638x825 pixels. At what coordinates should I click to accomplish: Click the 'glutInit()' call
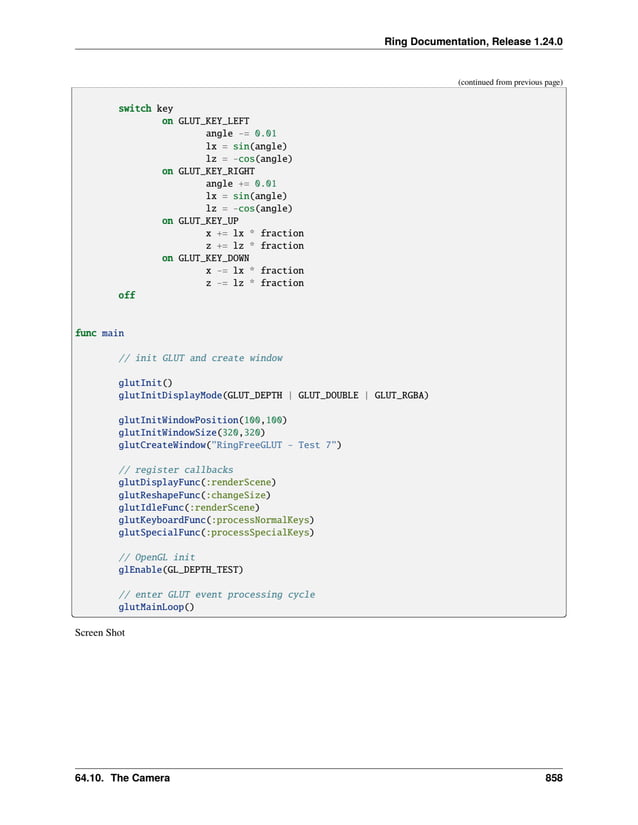146,383
